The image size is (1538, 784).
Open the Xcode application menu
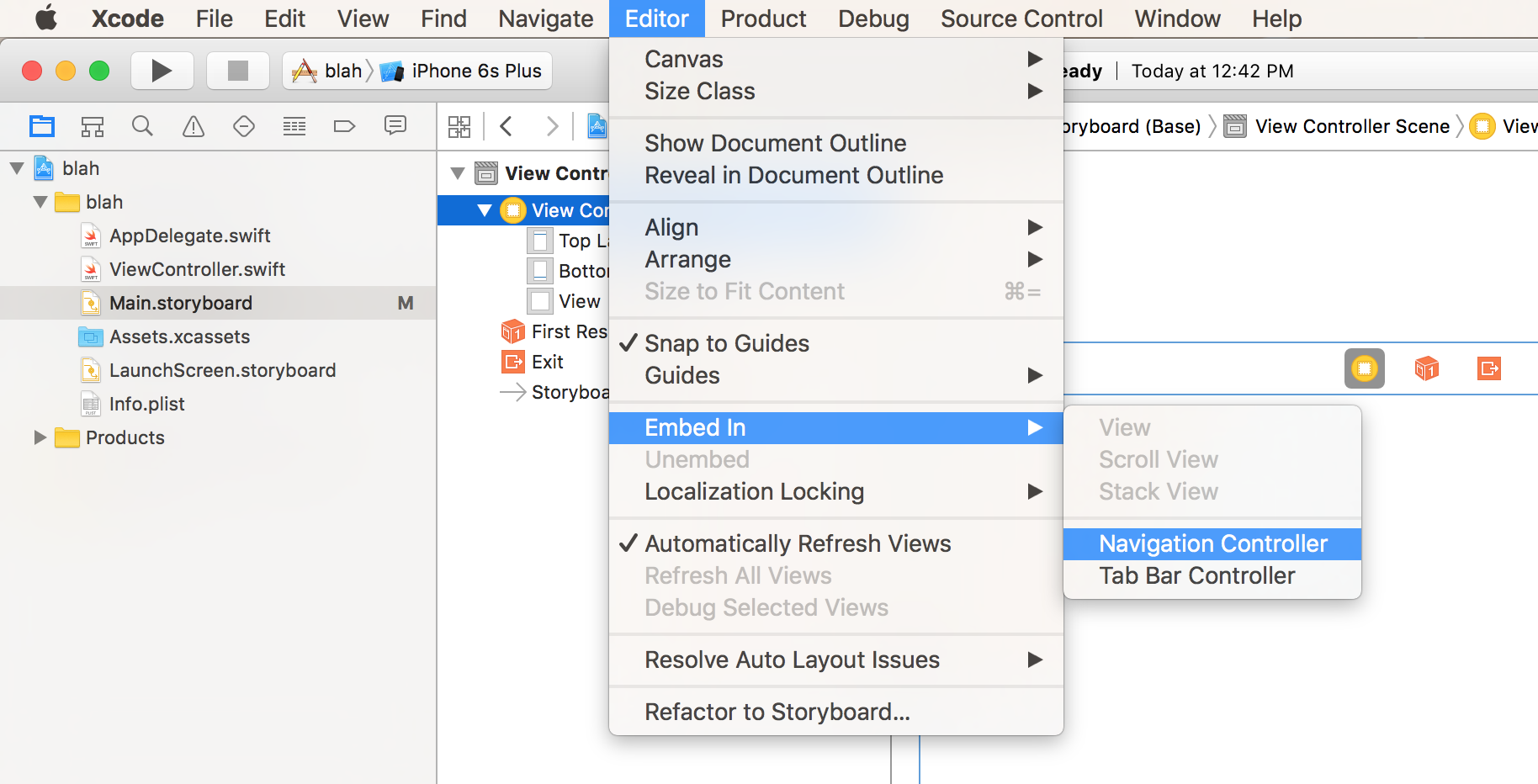[128, 19]
